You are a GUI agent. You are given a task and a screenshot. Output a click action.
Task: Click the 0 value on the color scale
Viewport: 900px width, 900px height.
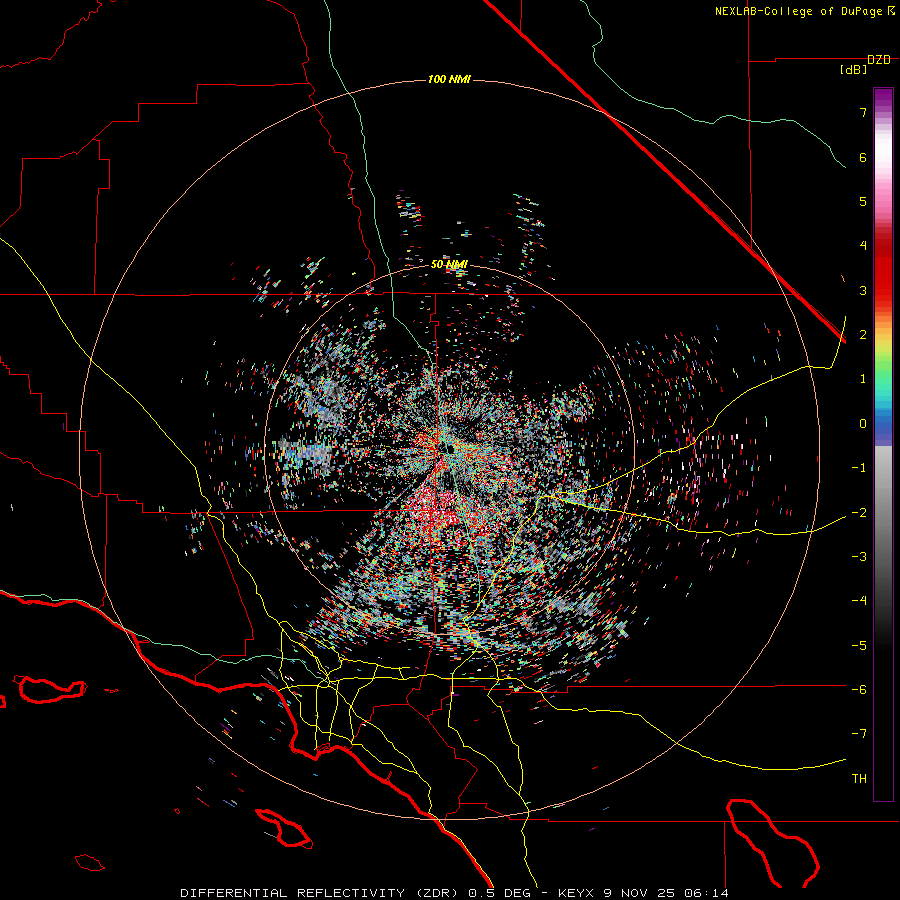click(863, 424)
